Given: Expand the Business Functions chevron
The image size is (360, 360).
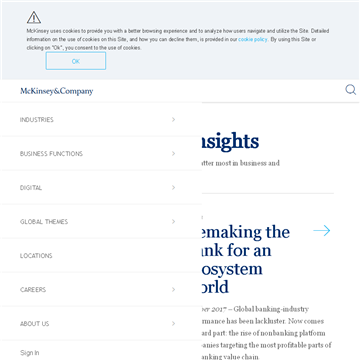Looking at the screenshot, I should click(173, 153).
